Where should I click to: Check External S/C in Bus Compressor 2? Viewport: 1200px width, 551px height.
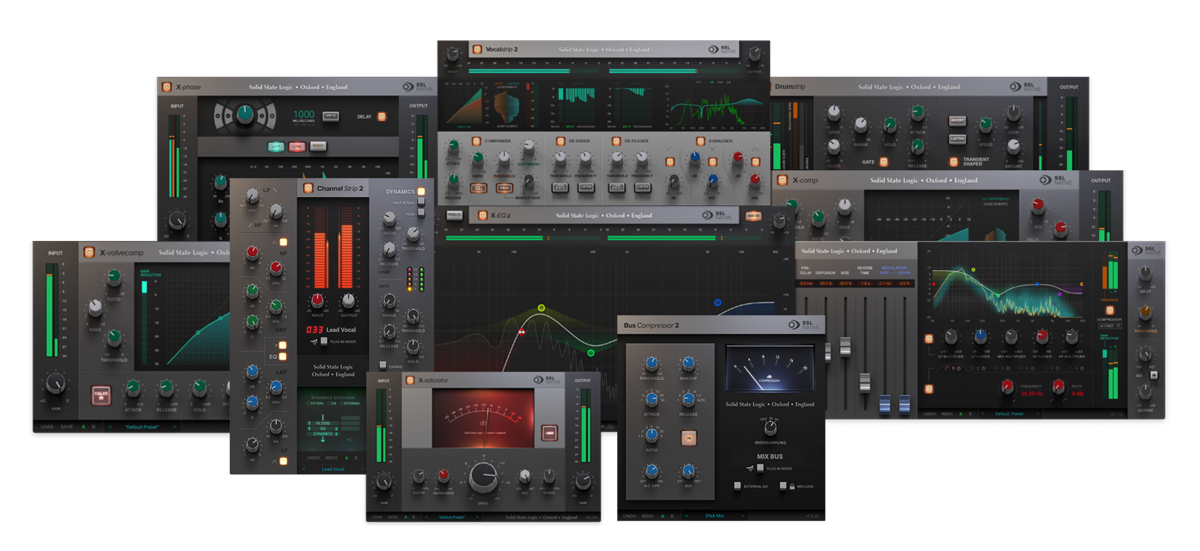point(738,485)
